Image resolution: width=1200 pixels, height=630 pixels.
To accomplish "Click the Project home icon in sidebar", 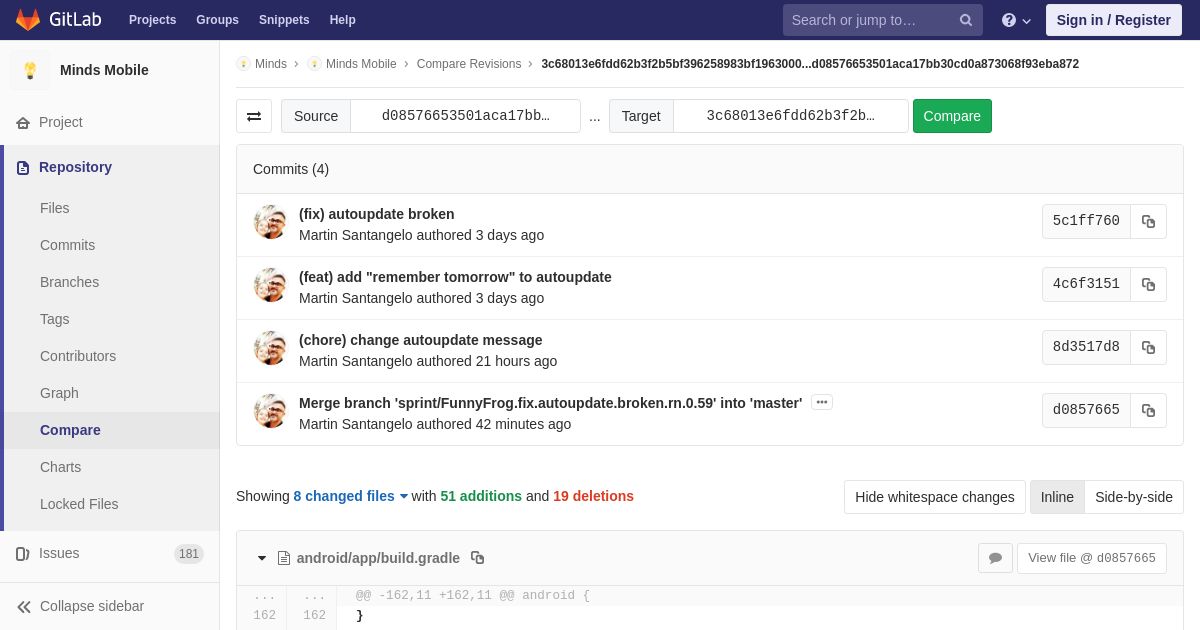I will (x=23, y=122).
